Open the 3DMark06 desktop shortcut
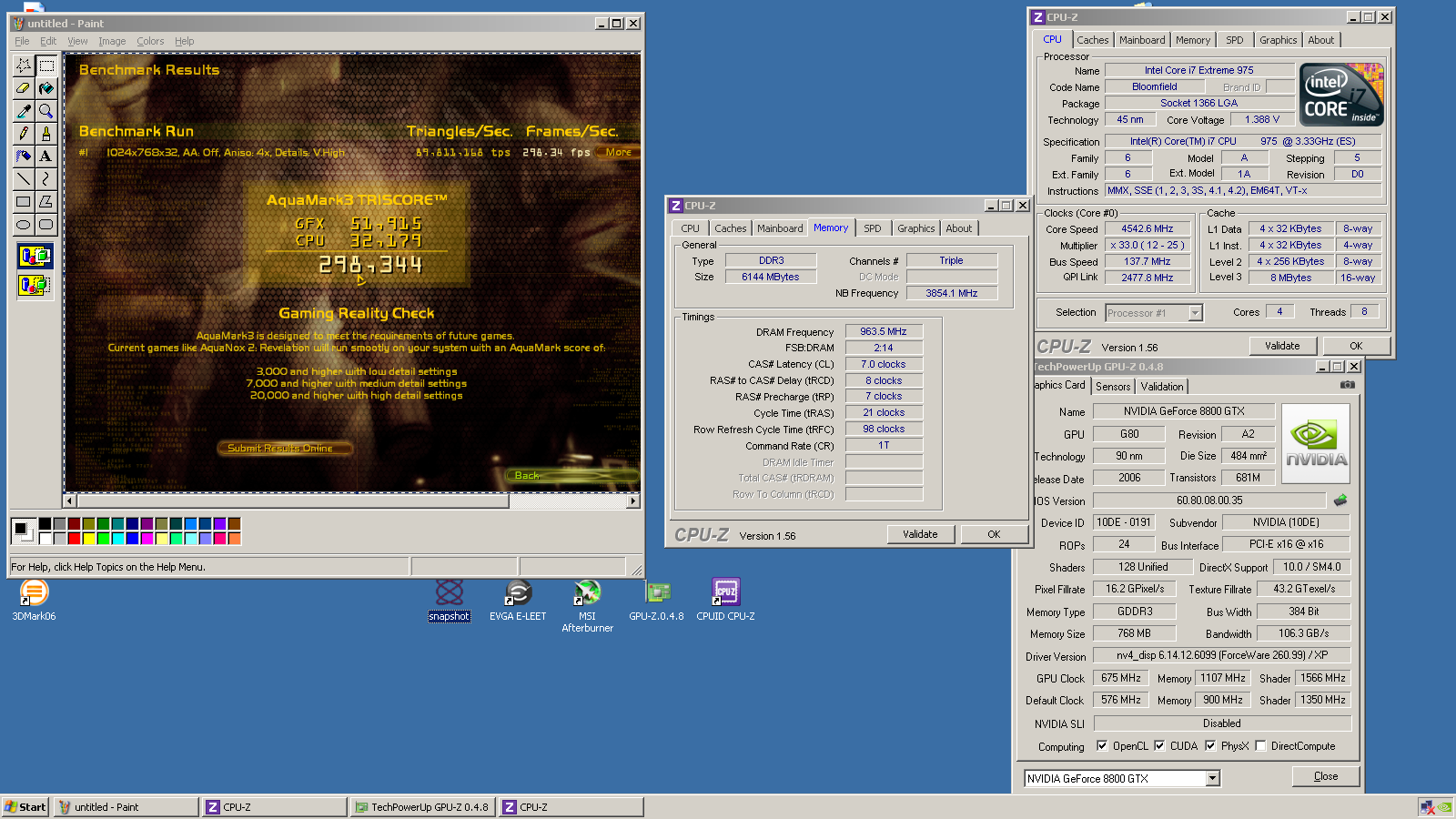The height and width of the screenshot is (819, 1456). pos(34,601)
